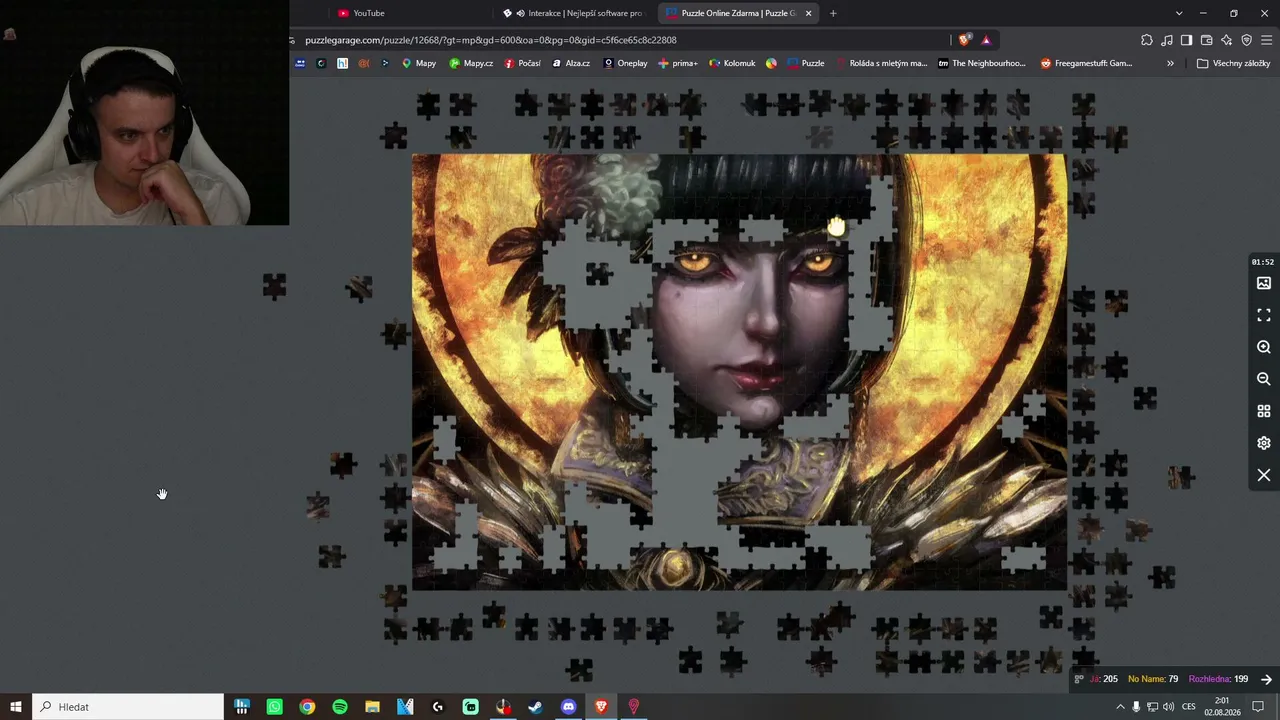Open the Puzzle bookmark
Image resolution: width=1280 pixels, height=720 pixels.
[x=806, y=63]
